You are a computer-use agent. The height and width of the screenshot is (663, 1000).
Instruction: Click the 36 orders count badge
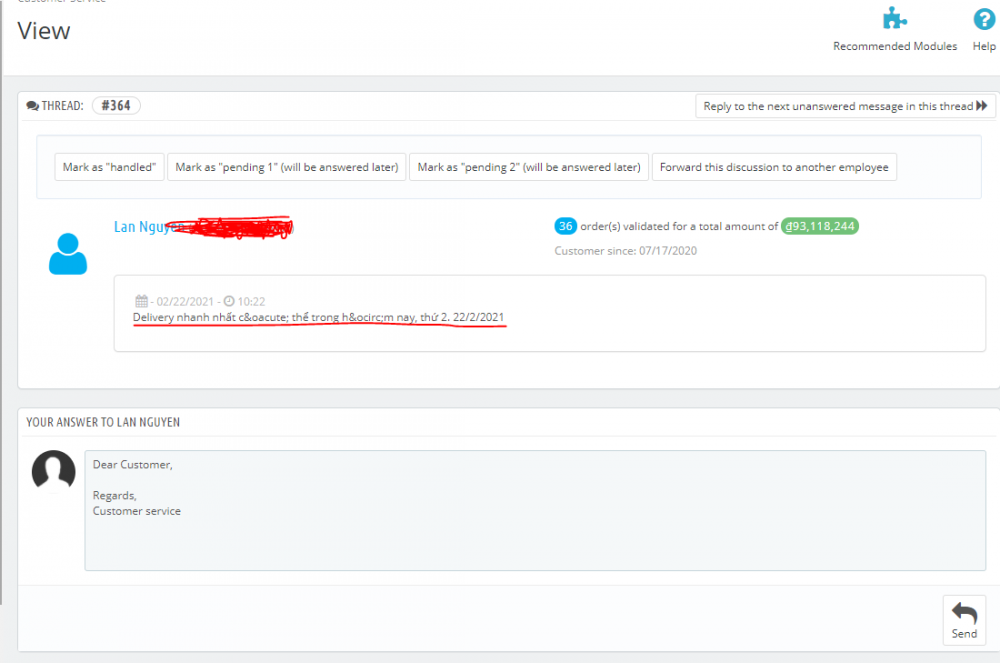click(565, 226)
